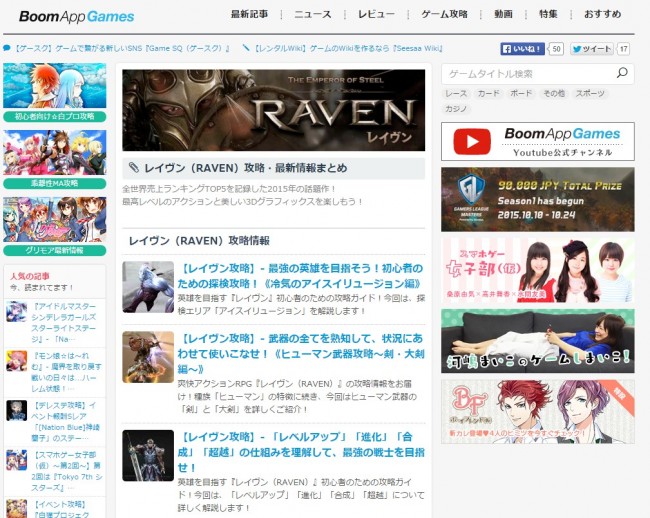This screenshot has width=650, height=518.
Task: Open the レビュー menu item
Action: pos(376,15)
